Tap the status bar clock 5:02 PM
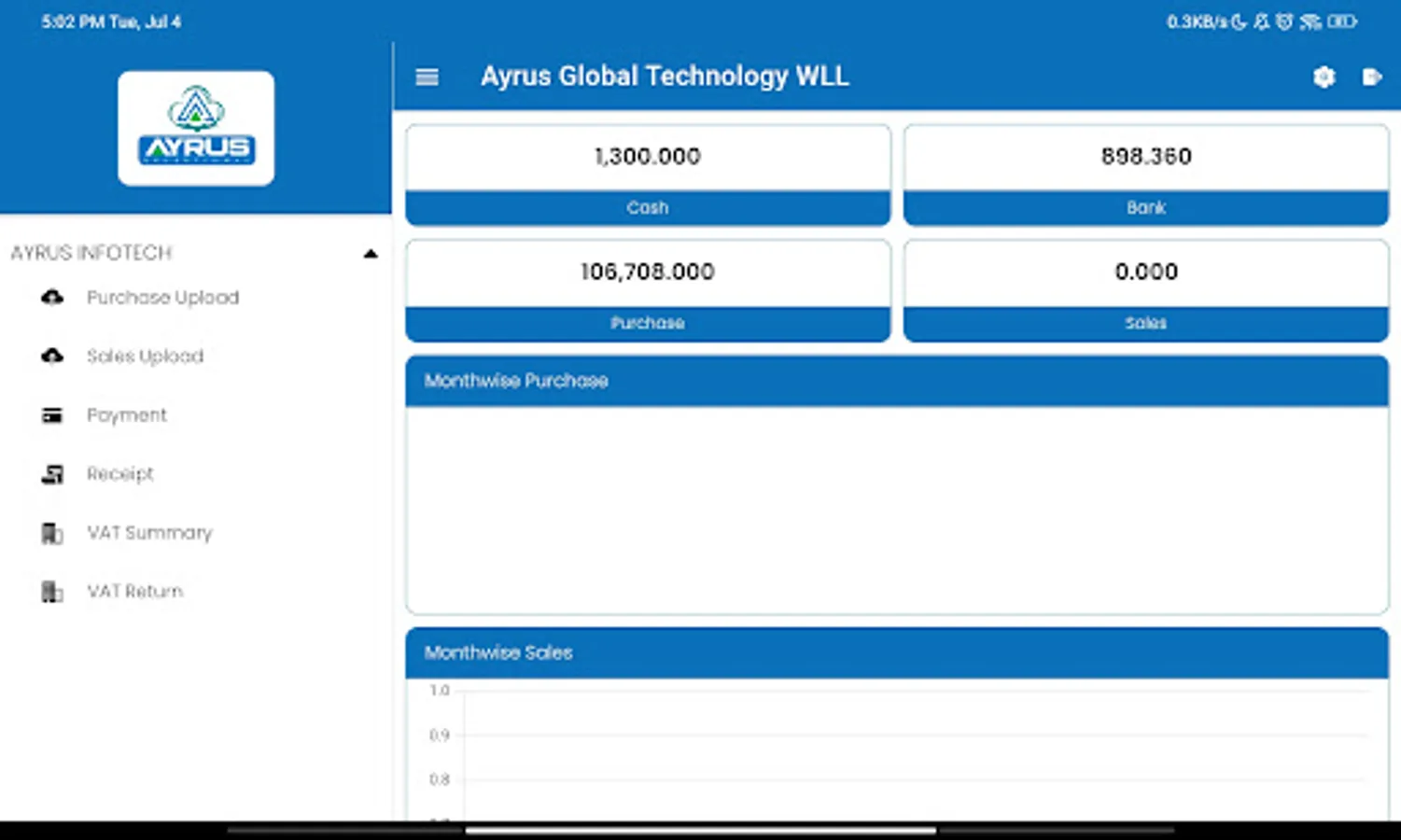The image size is (1401, 840). [73, 21]
